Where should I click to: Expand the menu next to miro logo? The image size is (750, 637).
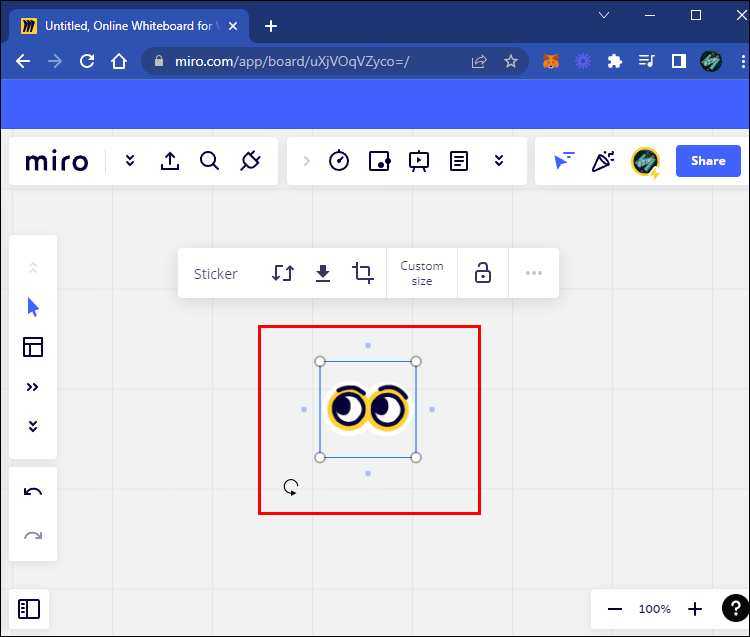coord(130,161)
